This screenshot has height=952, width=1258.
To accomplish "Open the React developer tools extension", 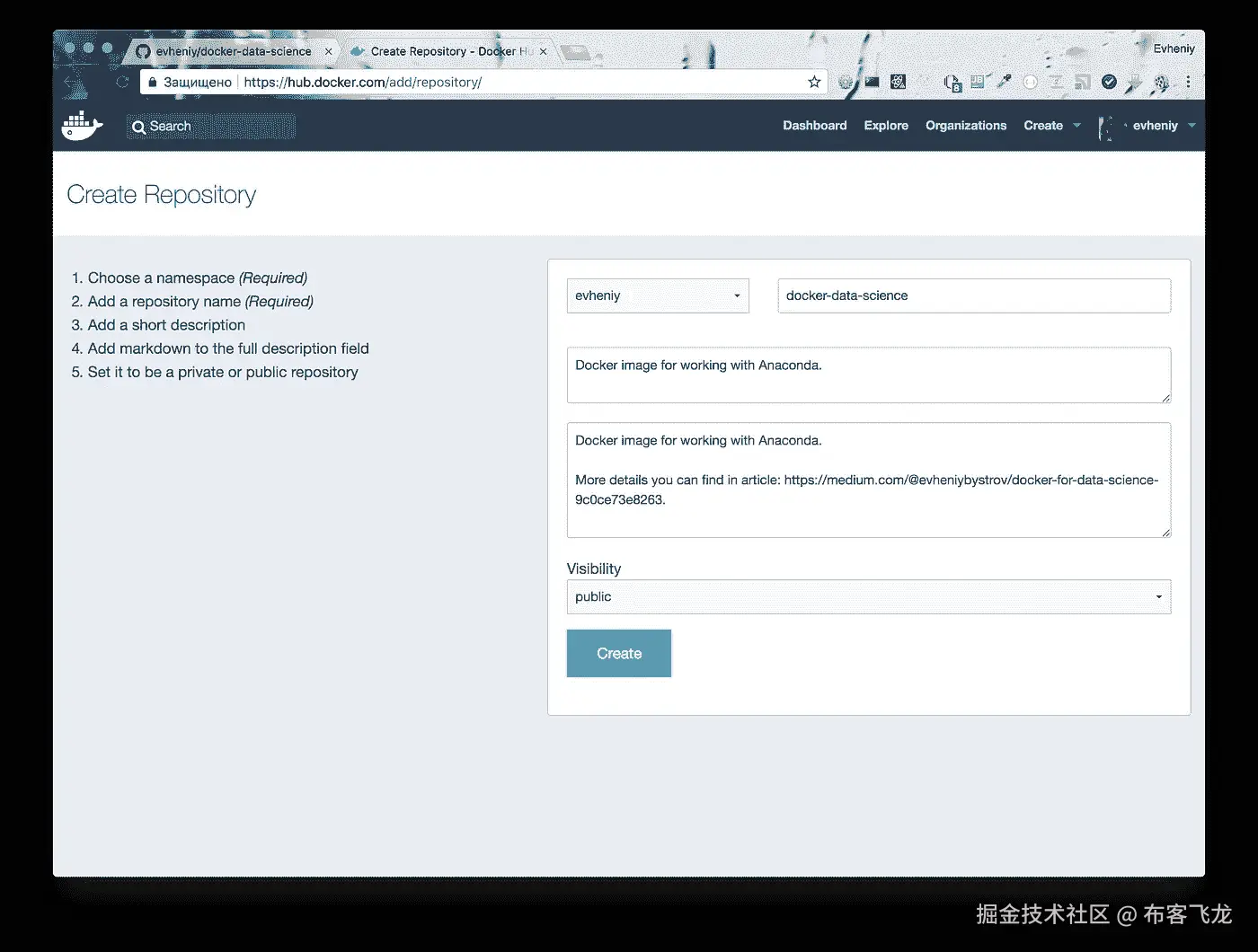I will tap(898, 82).
